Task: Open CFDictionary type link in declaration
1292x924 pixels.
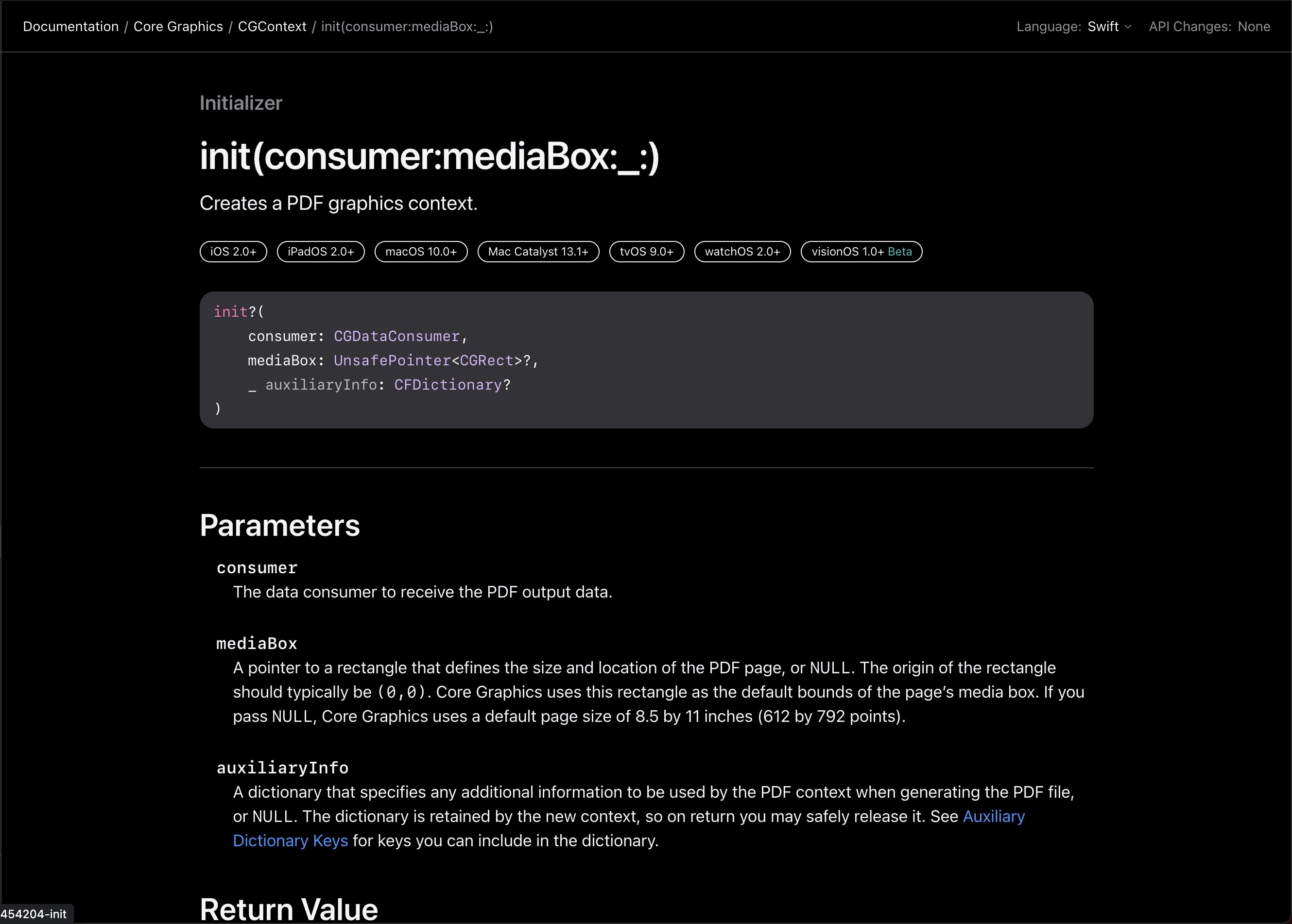Action: [x=448, y=385]
